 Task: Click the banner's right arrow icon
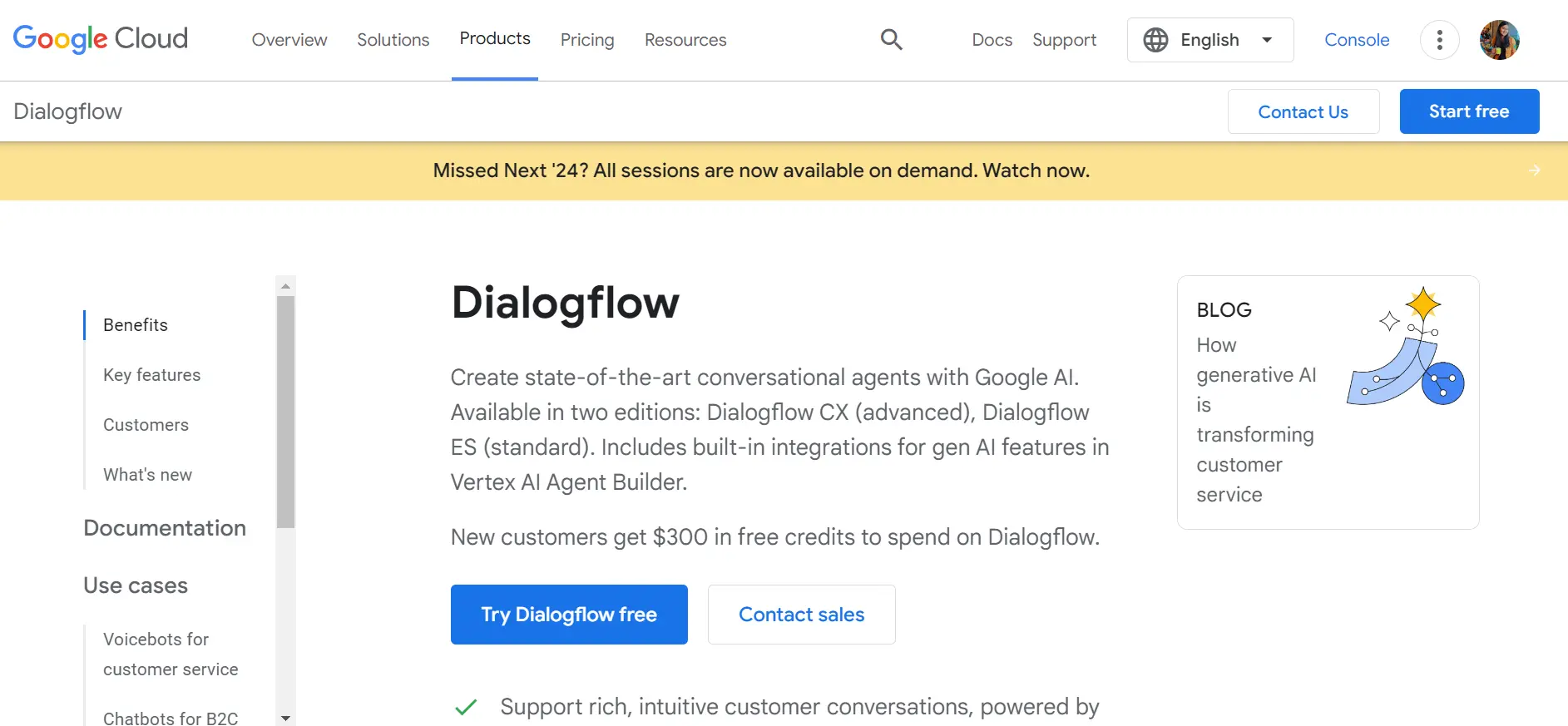click(1535, 170)
